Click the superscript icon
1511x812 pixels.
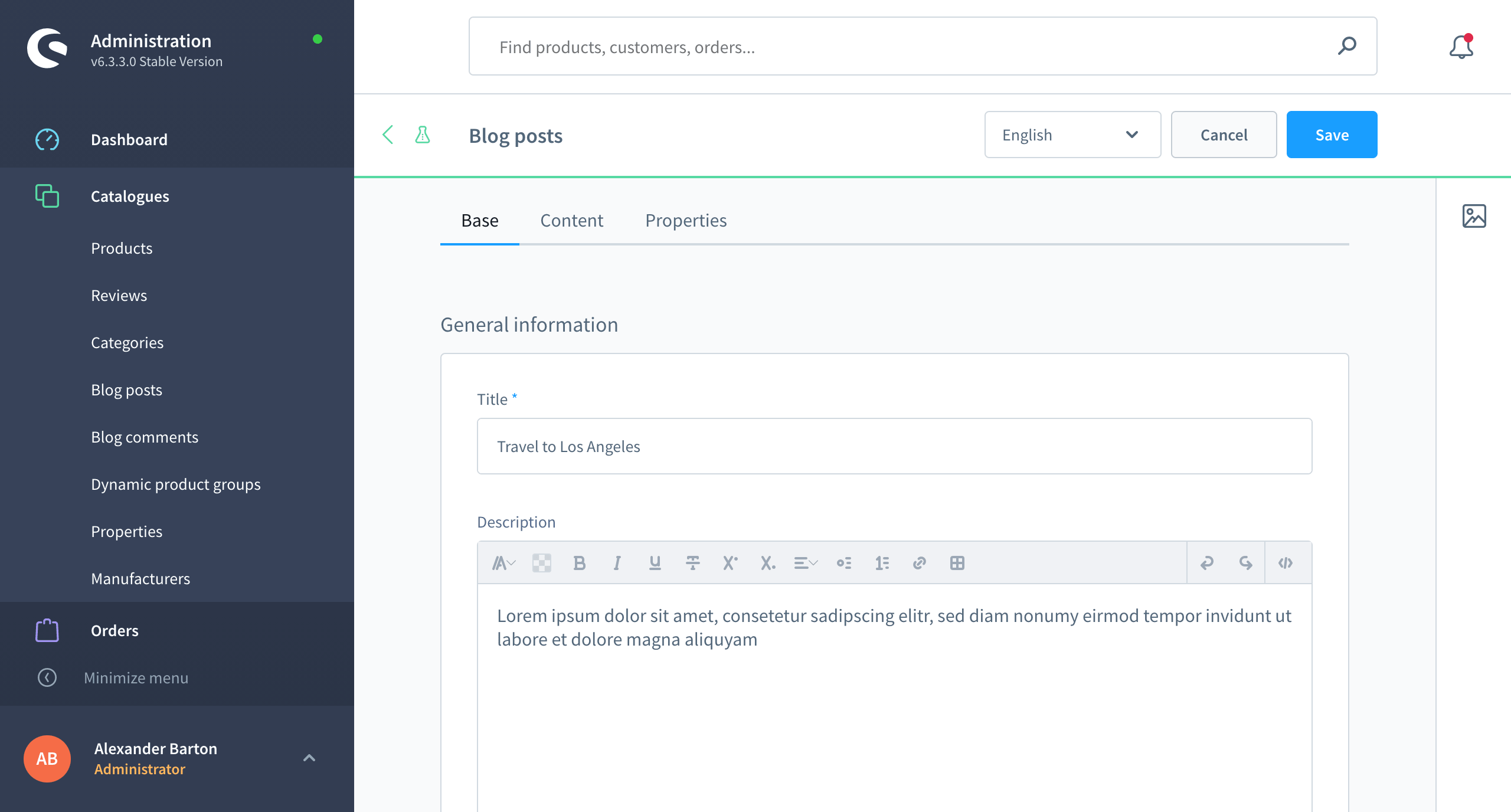(x=730, y=563)
